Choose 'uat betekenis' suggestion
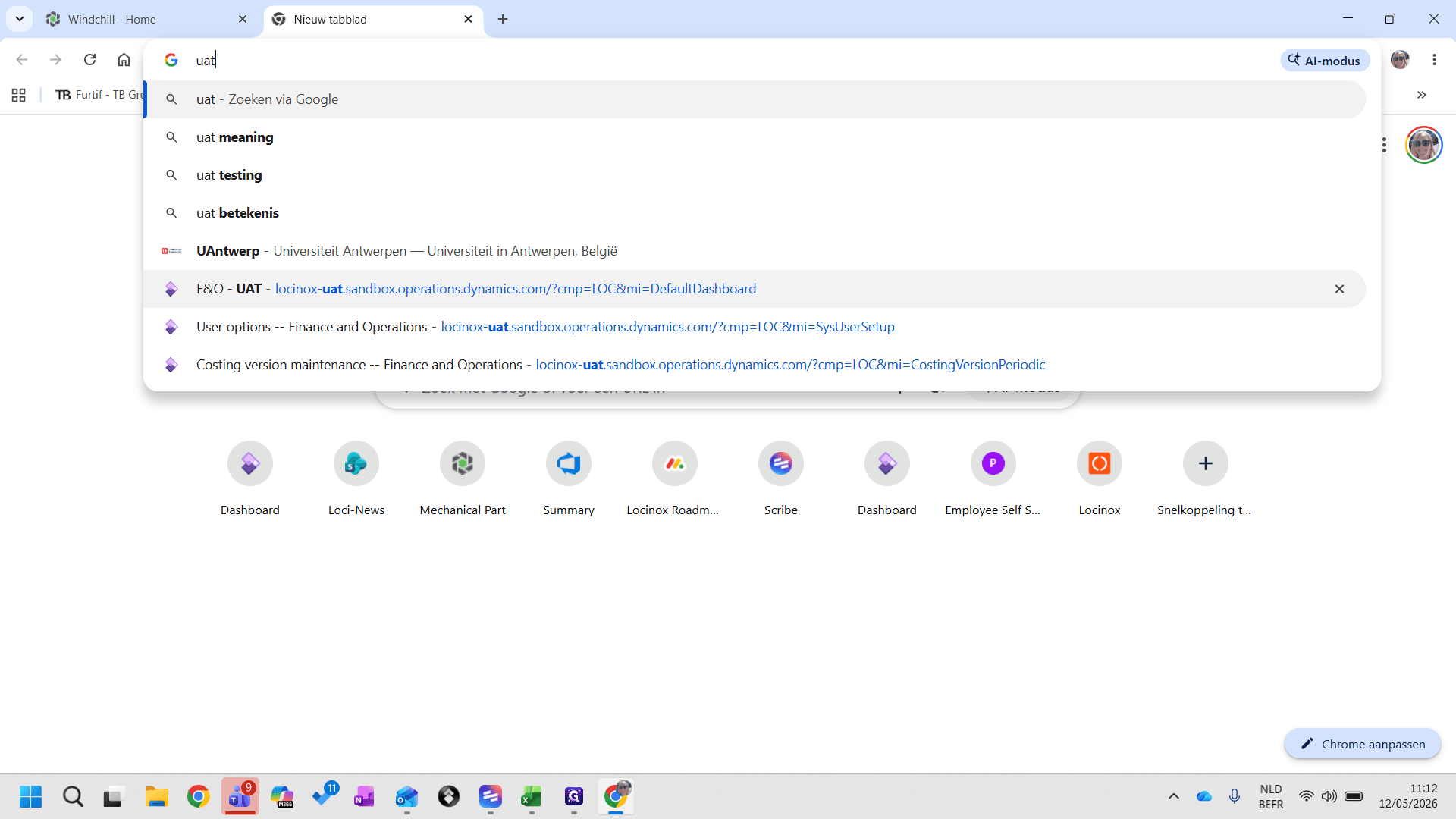This screenshot has height=819, width=1456. point(755,213)
